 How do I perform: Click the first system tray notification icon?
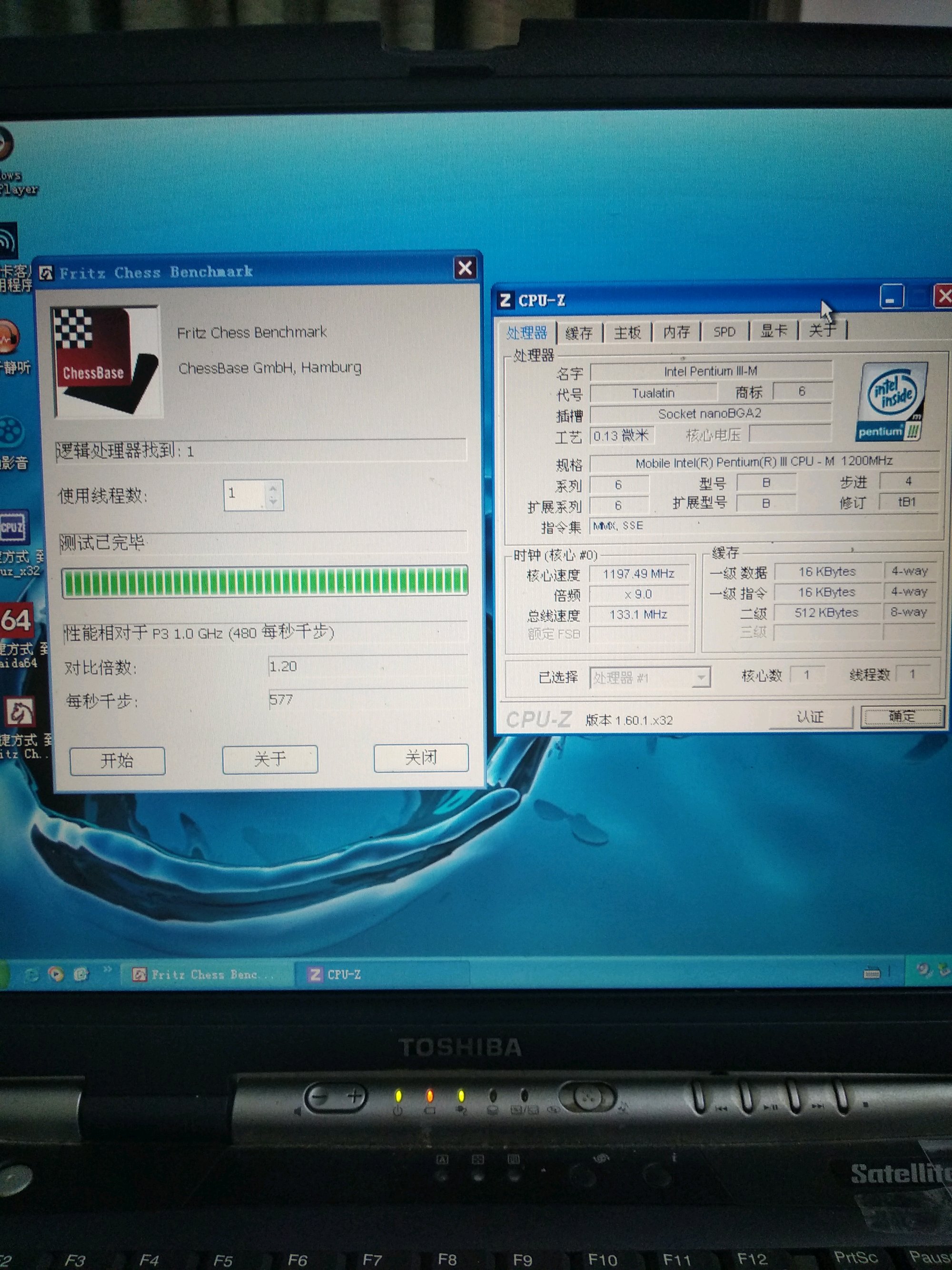tap(923, 970)
